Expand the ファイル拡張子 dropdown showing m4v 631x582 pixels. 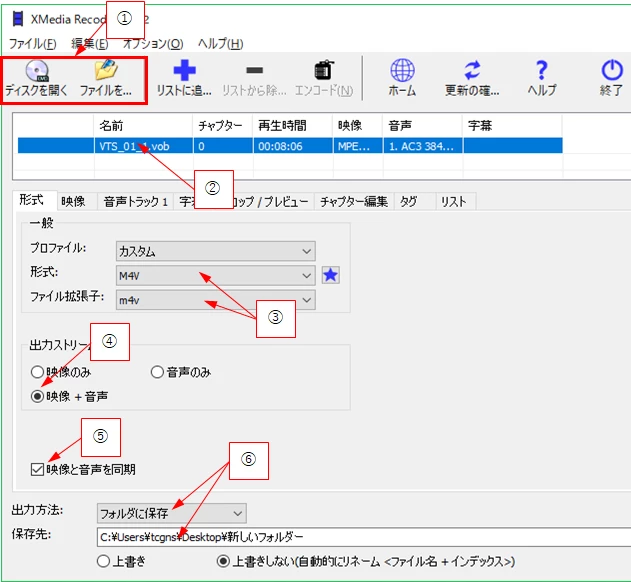(x=216, y=300)
